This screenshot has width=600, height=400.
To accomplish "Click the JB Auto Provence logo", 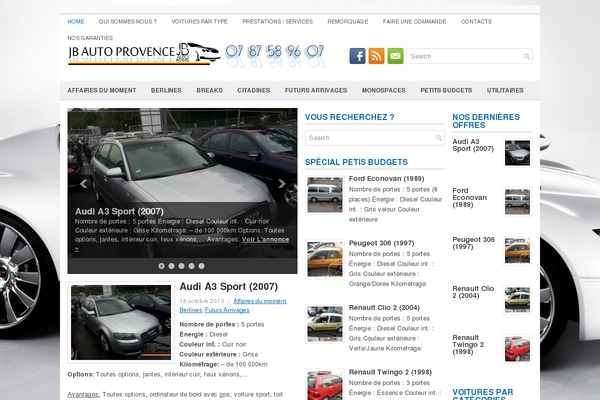I will pyautogui.click(x=144, y=54).
